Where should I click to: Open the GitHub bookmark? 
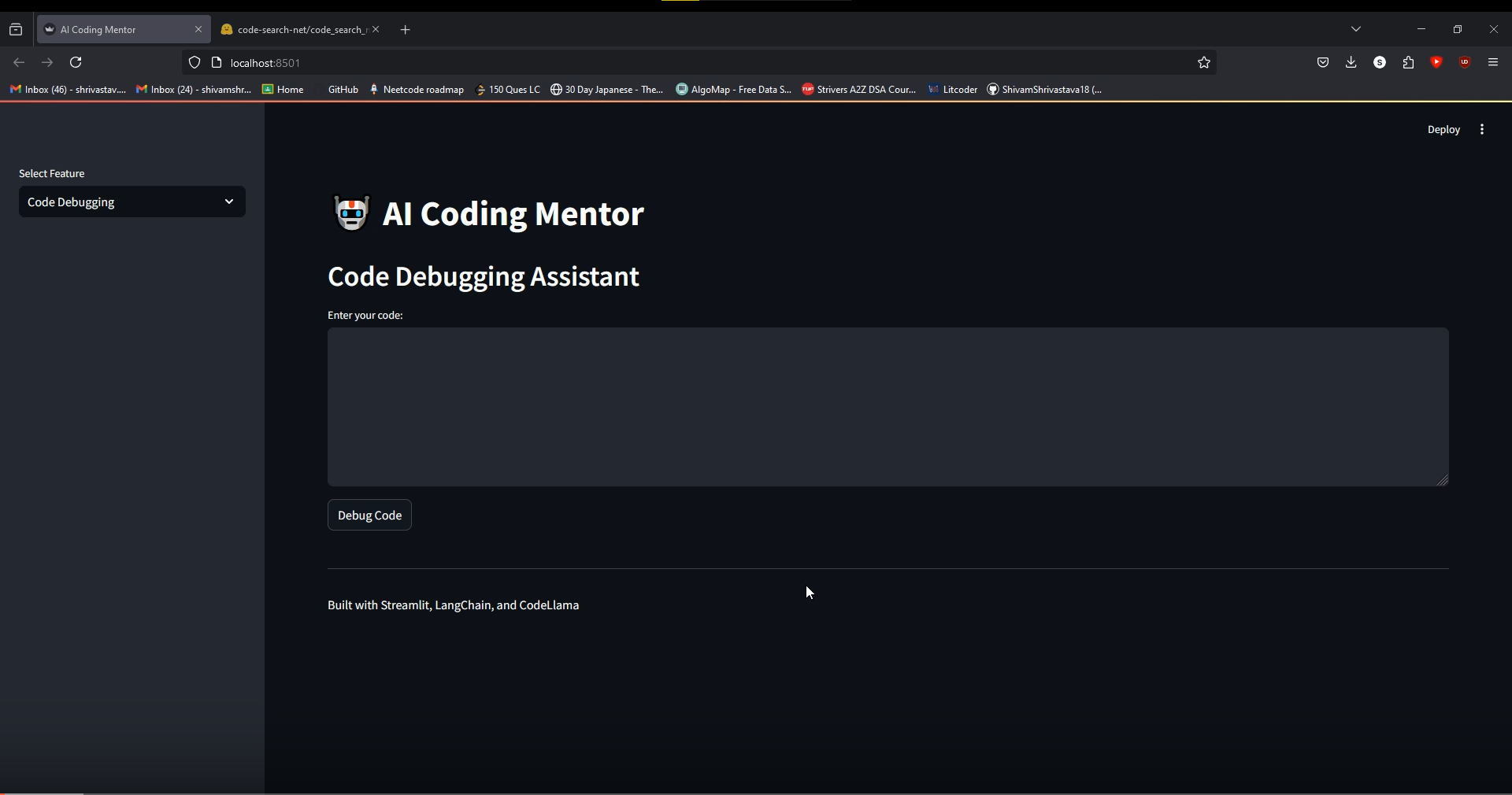pyautogui.click(x=342, y=89)
